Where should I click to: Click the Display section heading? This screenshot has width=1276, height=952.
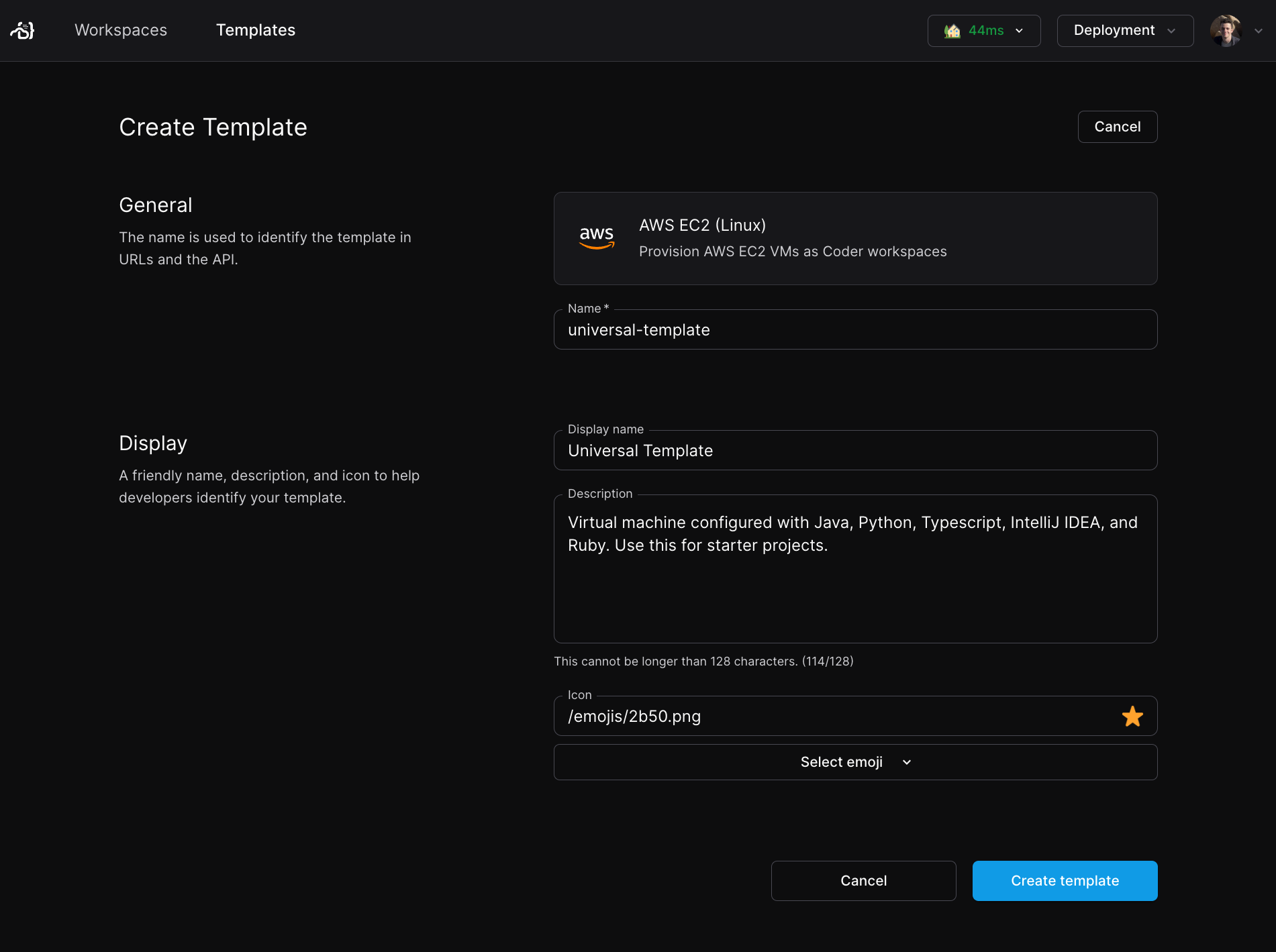click(x=153, y=443)
